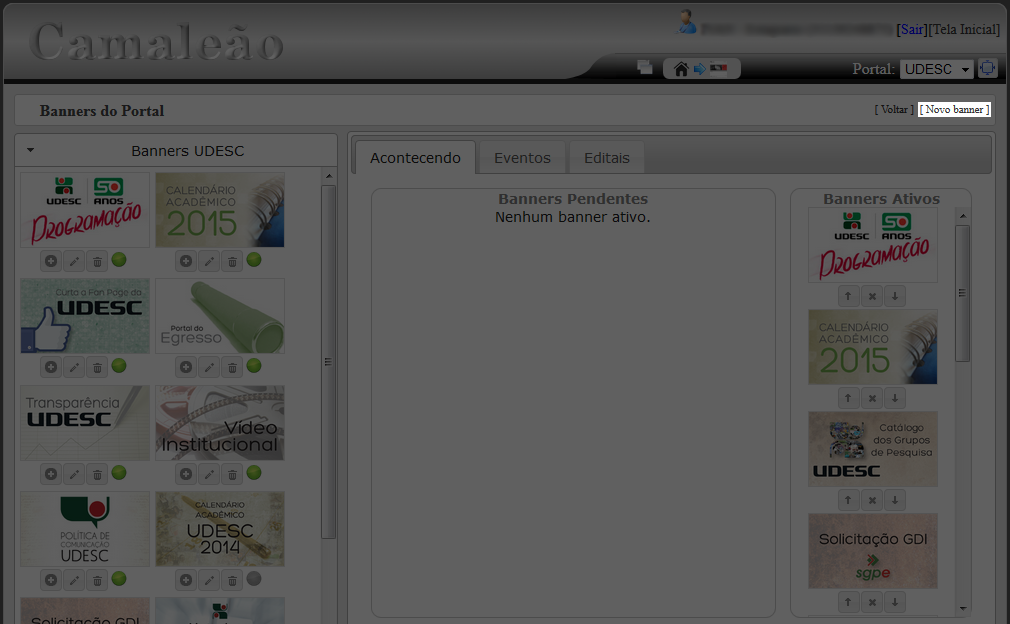The image size is (1010, 624).
Task: Toggle gray status of Calendário UDESC 2014 banner
Action: tap(254, 578)
